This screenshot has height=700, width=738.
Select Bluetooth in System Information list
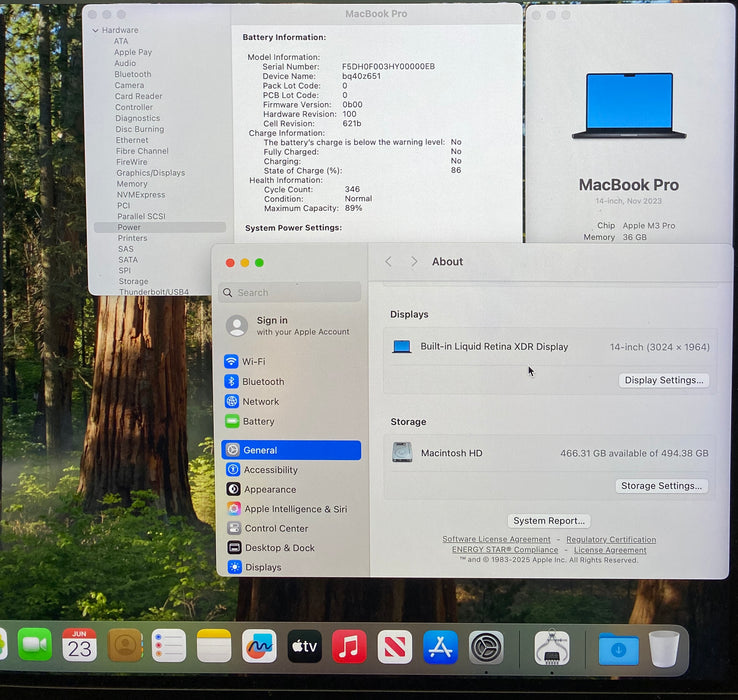point(133,74)
